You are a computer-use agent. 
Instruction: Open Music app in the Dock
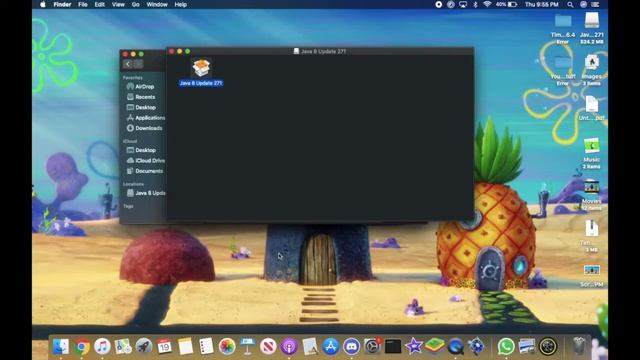coord(102,347)
